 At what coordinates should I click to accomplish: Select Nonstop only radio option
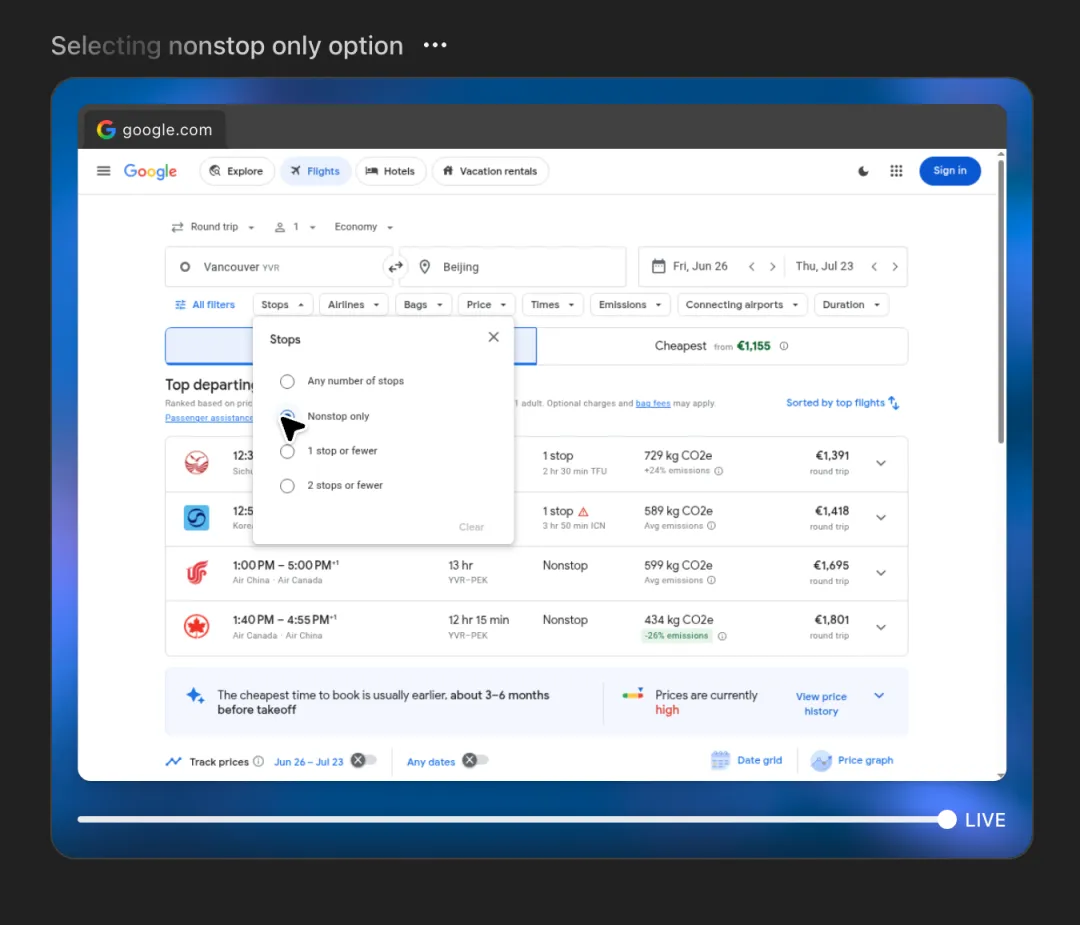(287, 416)
